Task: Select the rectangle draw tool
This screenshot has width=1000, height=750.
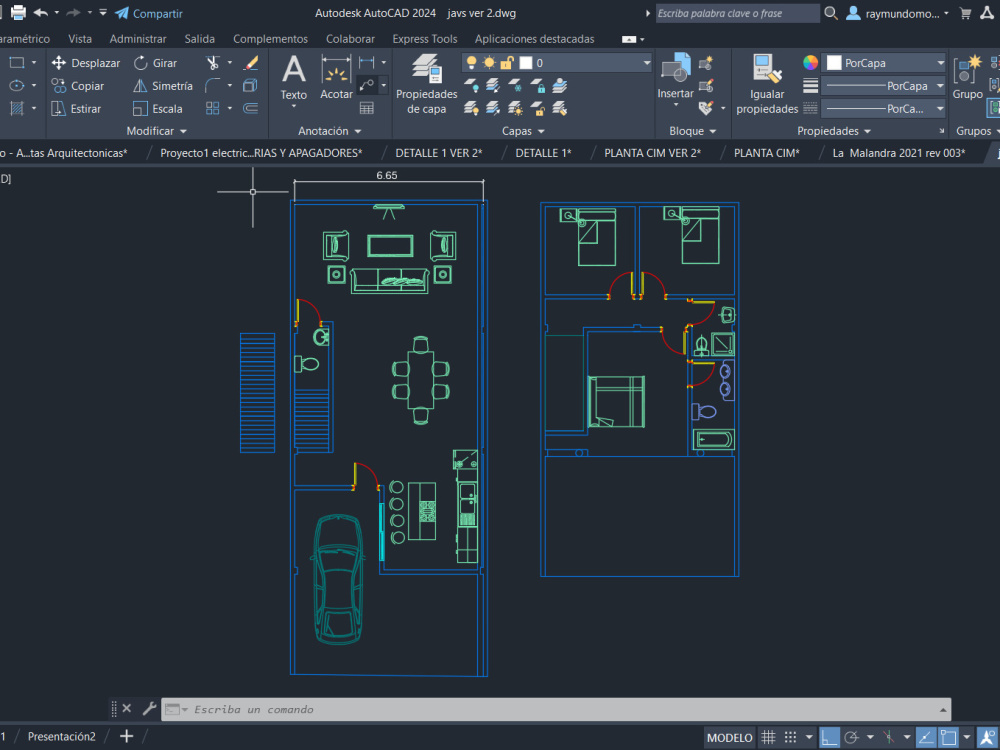Action: click(x=17, y=62)
